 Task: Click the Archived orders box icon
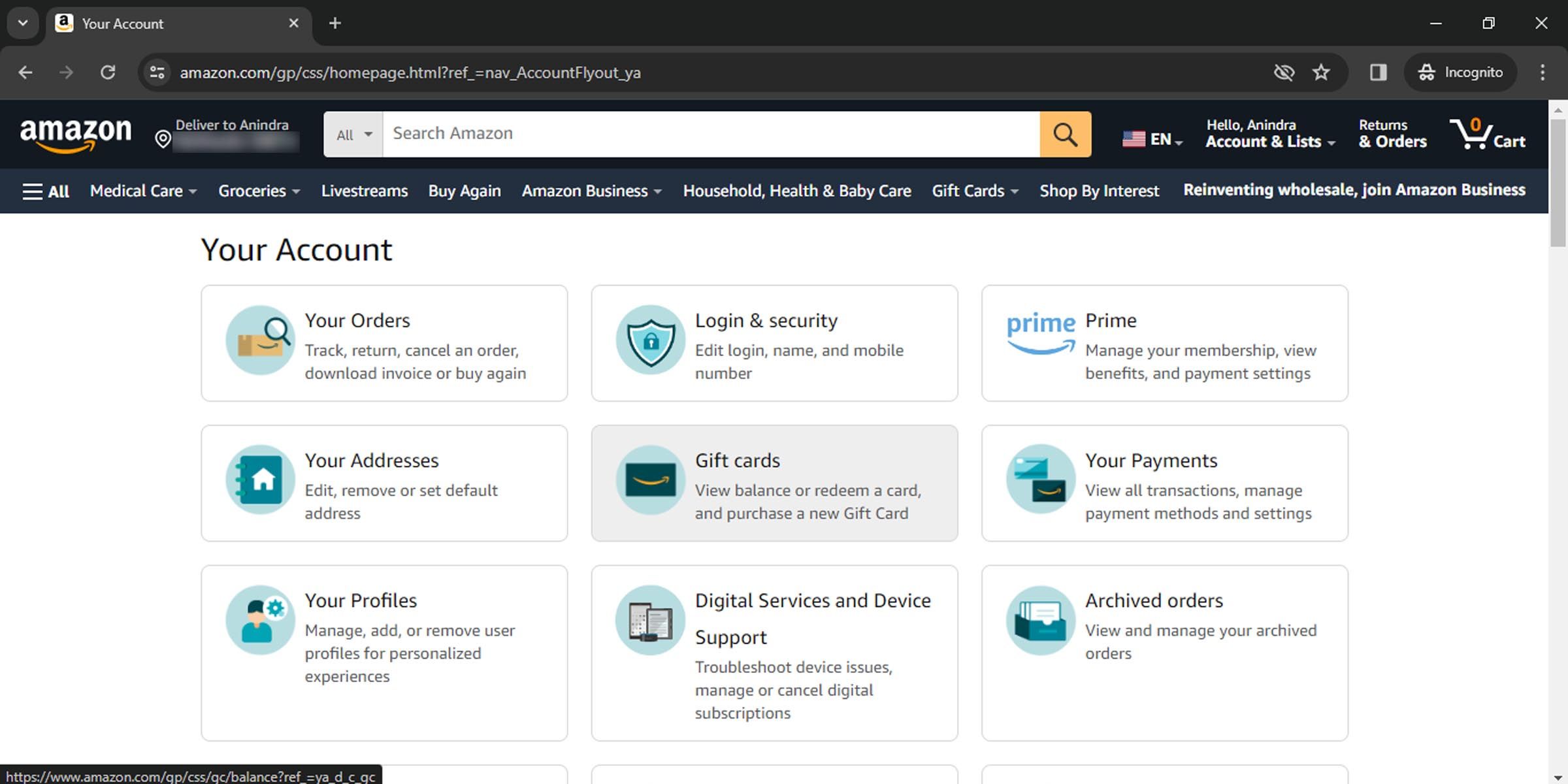(x=1040, y=619)
